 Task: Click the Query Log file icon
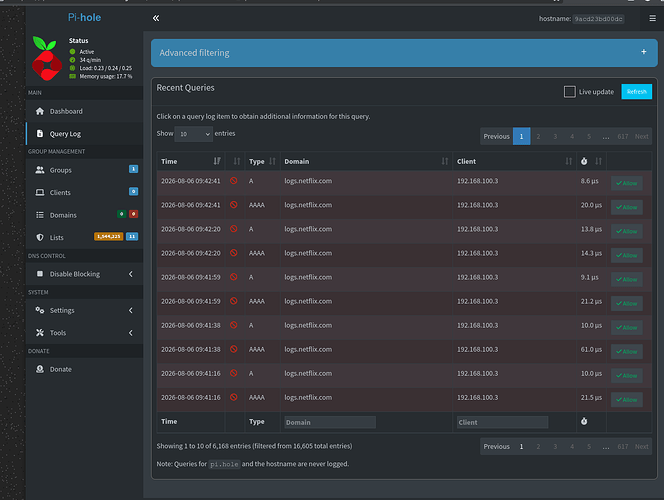(x=40, y=134)
